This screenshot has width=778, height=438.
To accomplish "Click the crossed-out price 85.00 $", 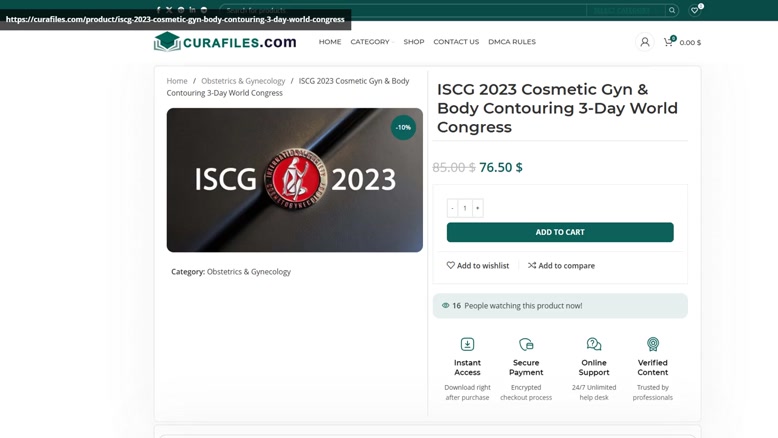I will (x=454, y=167).
